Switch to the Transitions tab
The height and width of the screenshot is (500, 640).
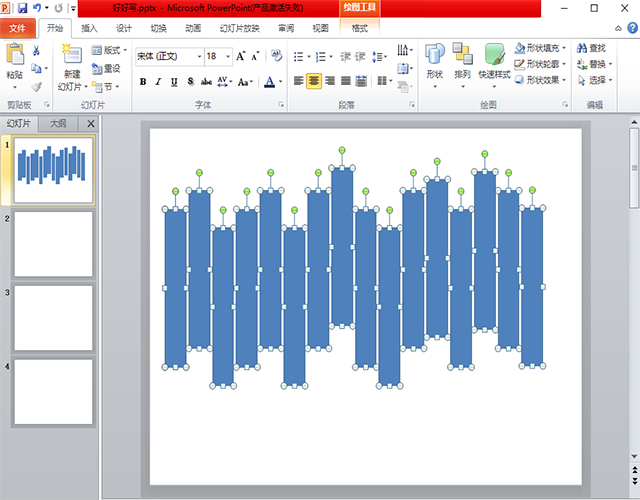pos(158,28)
